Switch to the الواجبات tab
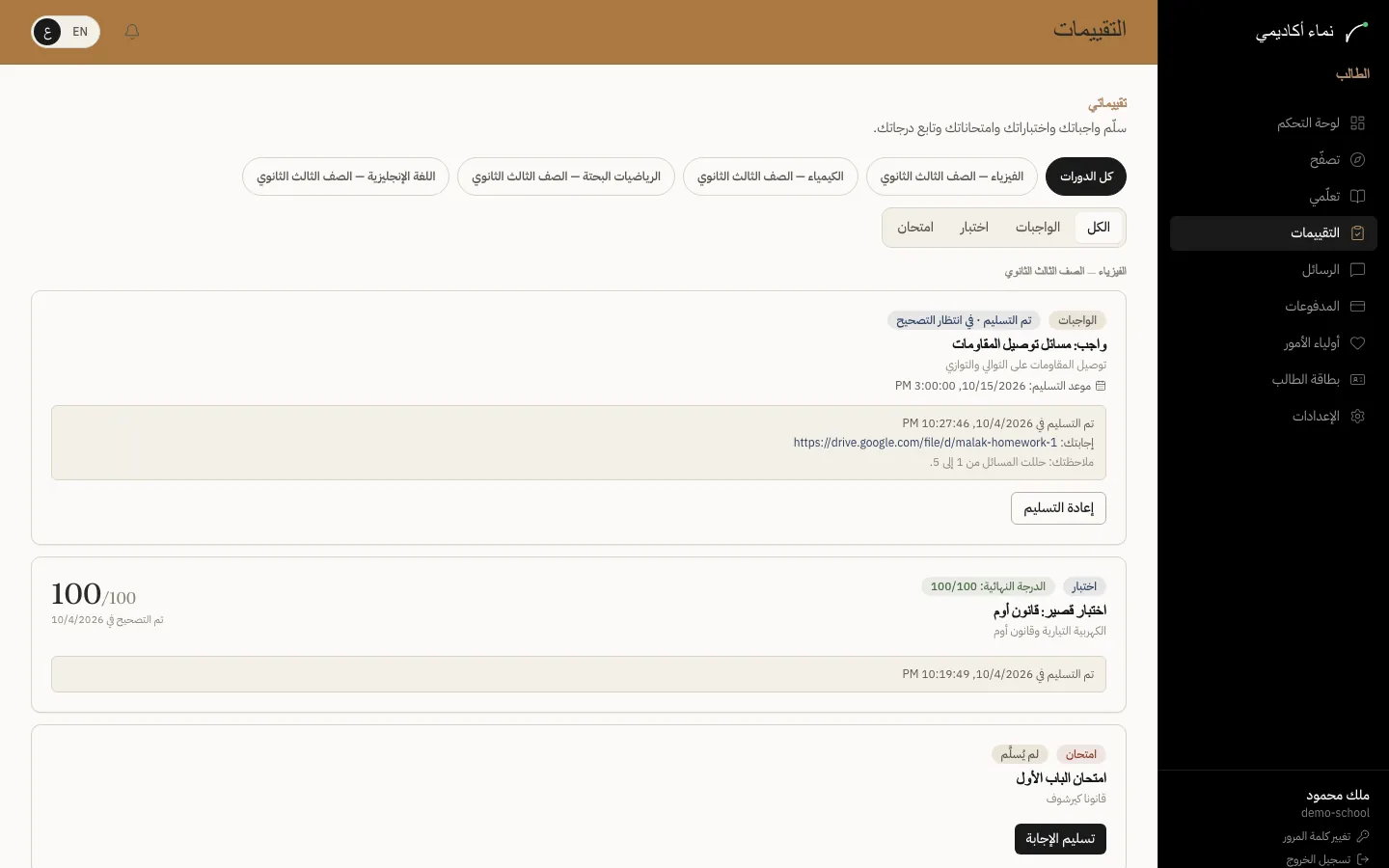The height and width of the screenshot is (868, 1389). tap(1038, 228)
